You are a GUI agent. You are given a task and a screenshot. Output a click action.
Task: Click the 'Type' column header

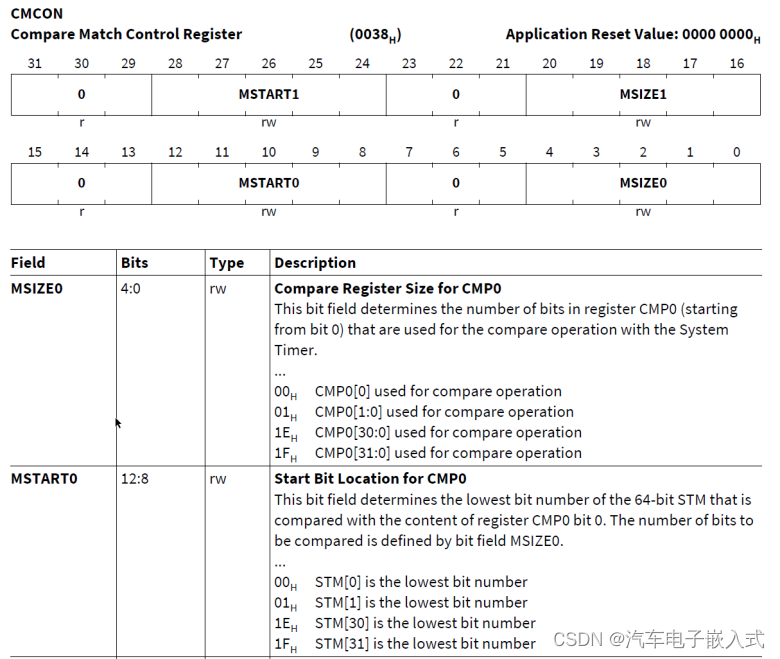[226, 263]
